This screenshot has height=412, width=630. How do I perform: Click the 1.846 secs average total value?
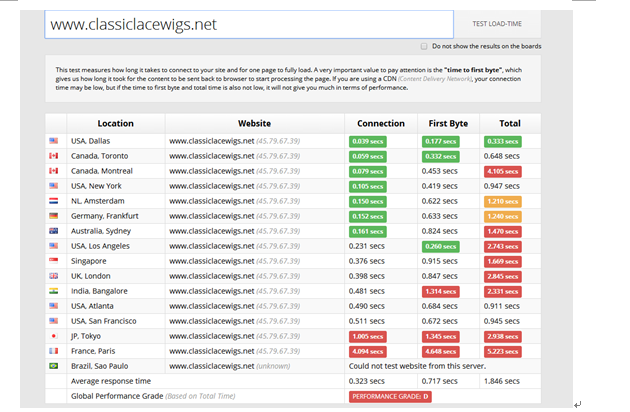pos(501,381)
